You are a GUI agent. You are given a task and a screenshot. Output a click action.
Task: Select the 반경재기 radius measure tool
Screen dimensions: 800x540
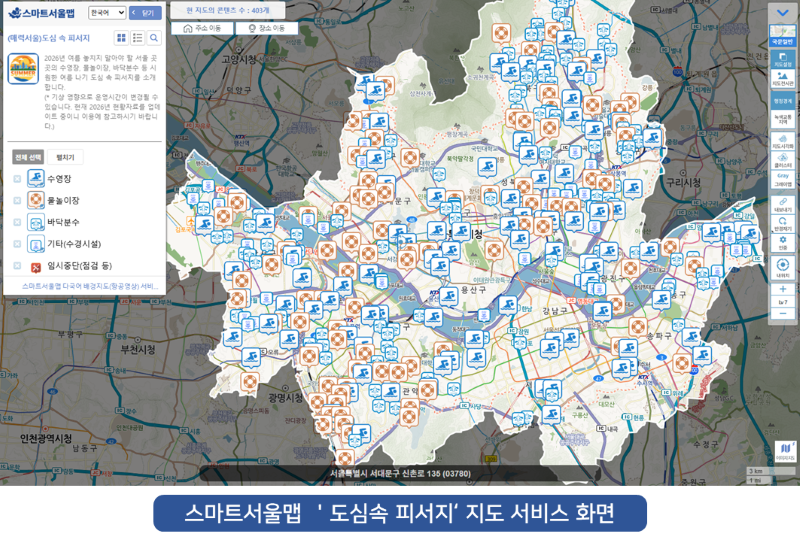click(x=782, y=224)
